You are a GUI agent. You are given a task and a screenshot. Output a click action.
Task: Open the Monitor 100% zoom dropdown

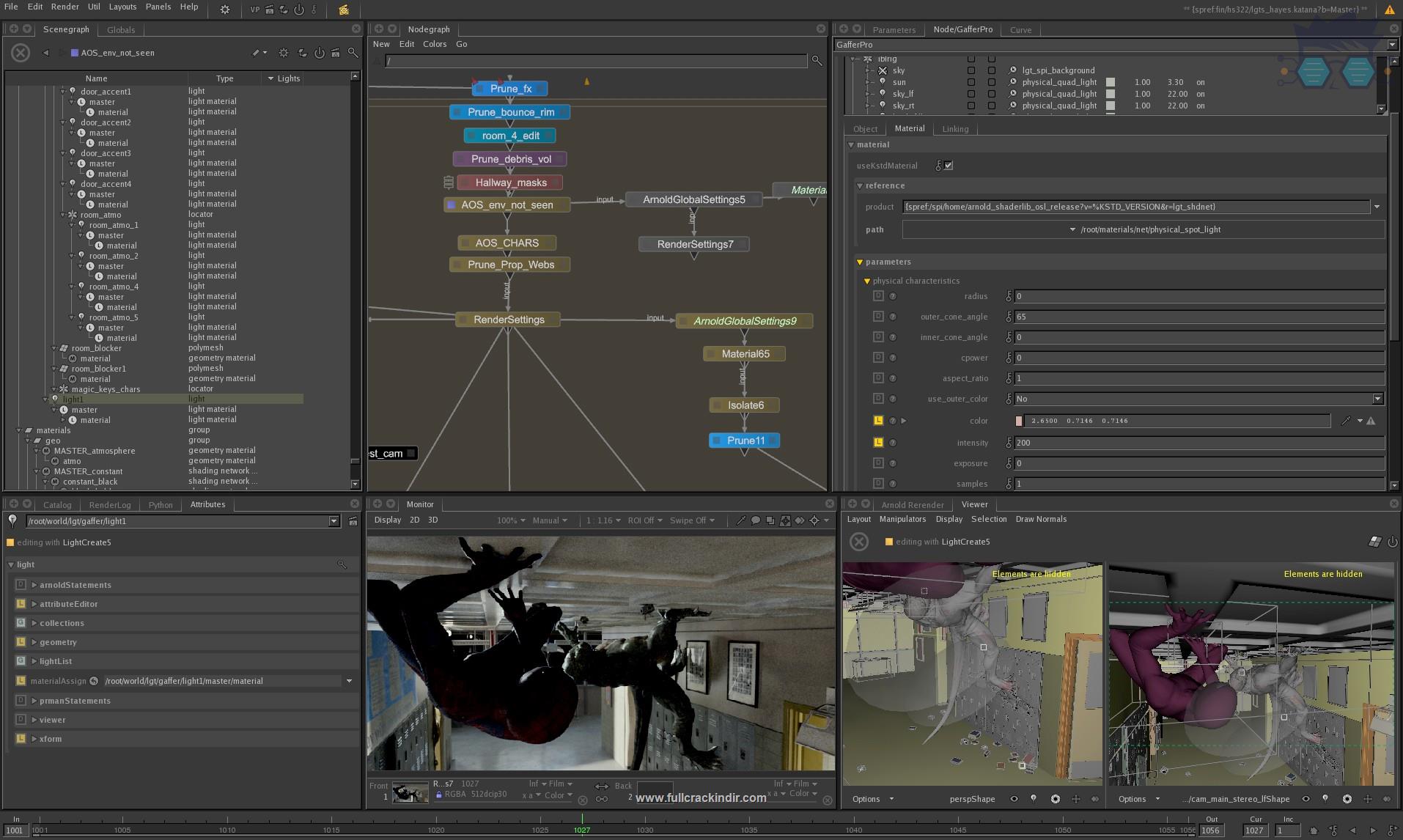[511, 520]
